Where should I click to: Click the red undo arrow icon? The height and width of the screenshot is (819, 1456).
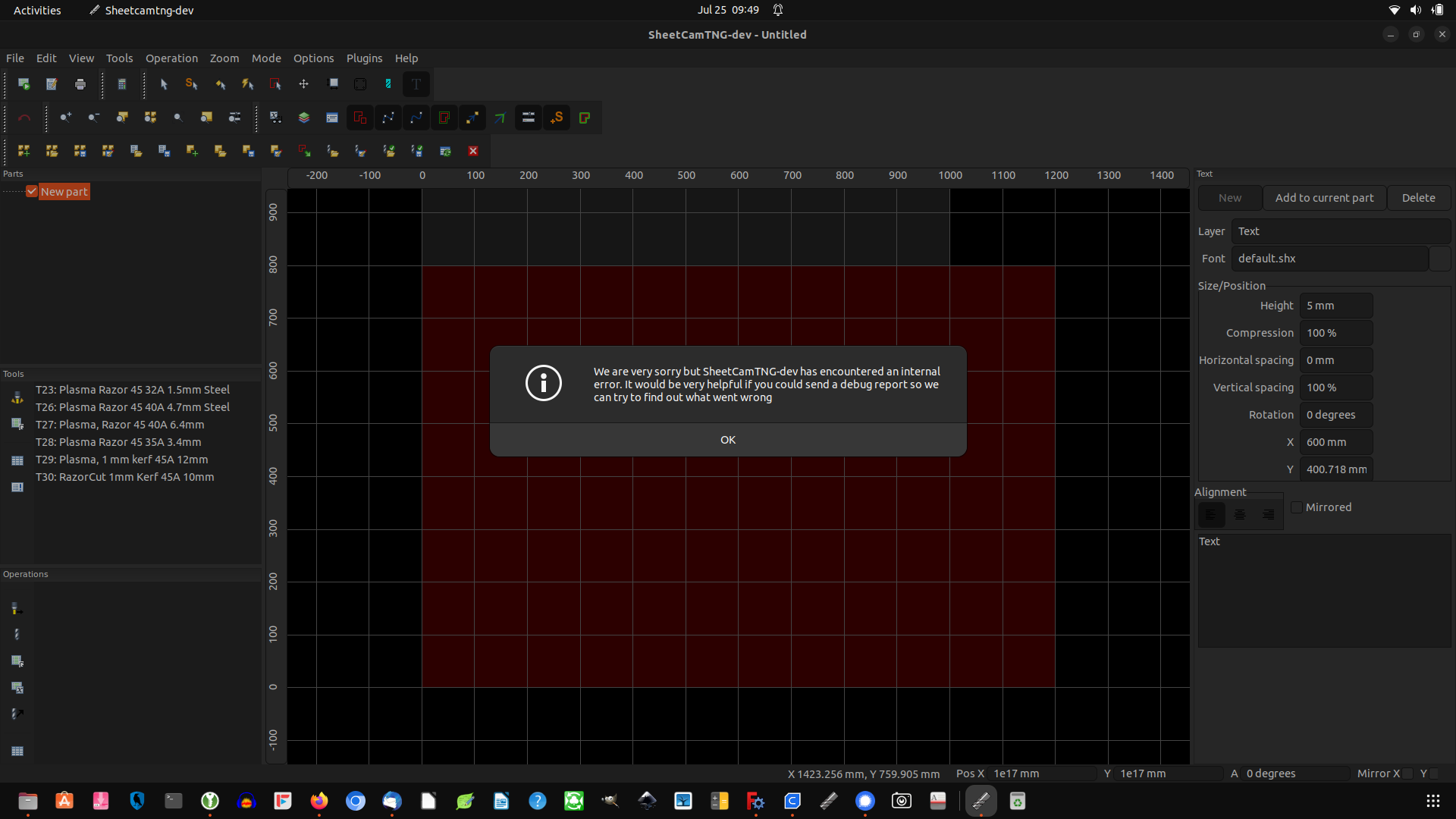click(x=24, y=118)
